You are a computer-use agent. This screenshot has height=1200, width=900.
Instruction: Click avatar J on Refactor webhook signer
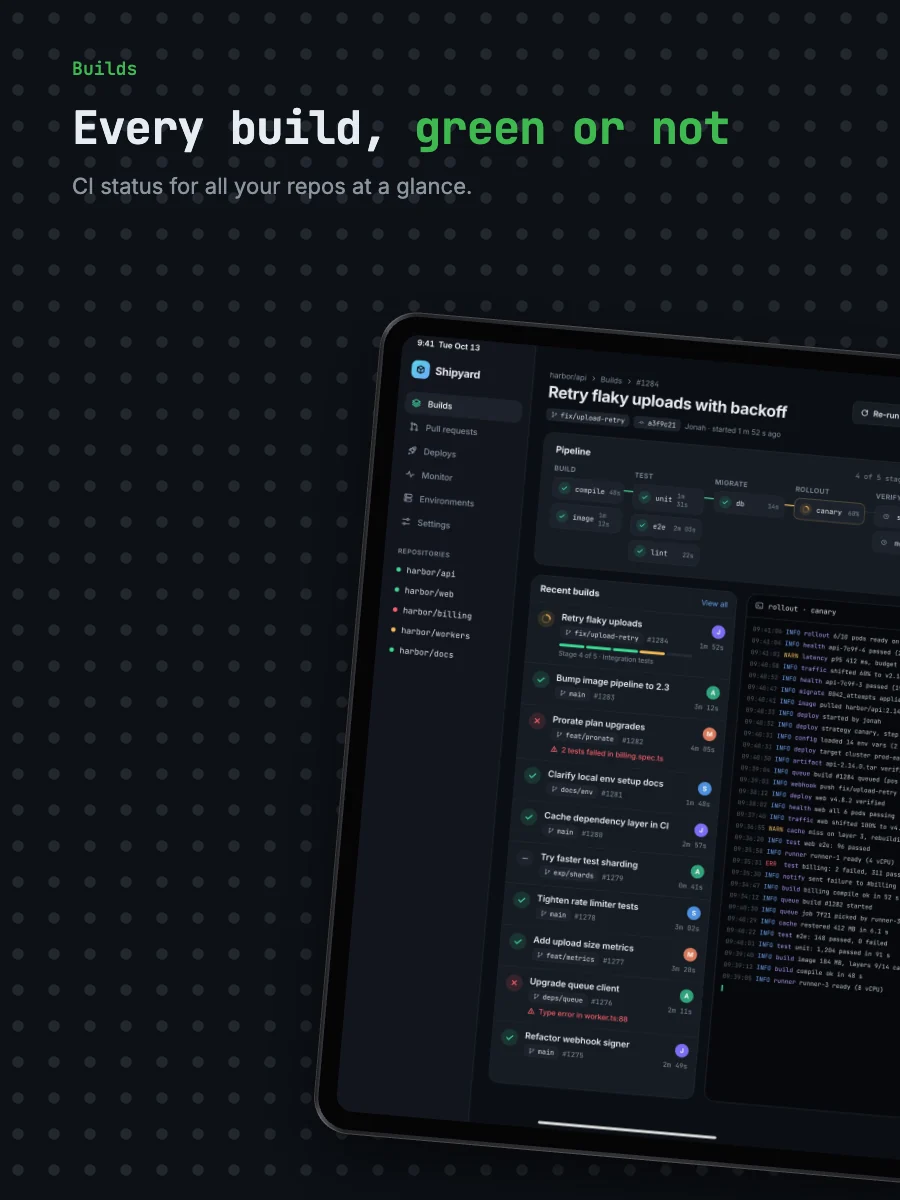[681, 1050]
